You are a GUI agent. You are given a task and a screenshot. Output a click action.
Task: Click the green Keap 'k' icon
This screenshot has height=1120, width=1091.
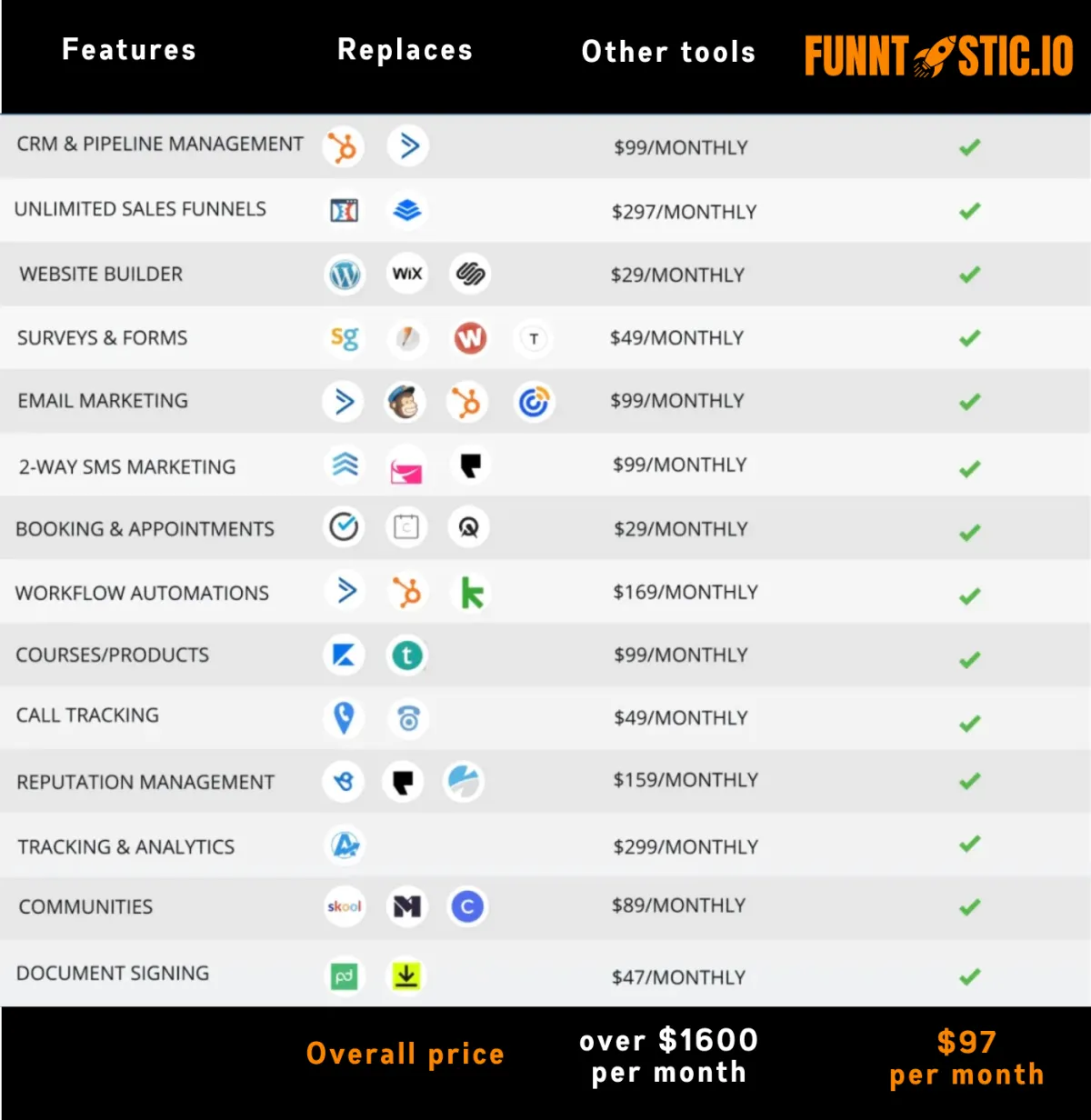472,593
